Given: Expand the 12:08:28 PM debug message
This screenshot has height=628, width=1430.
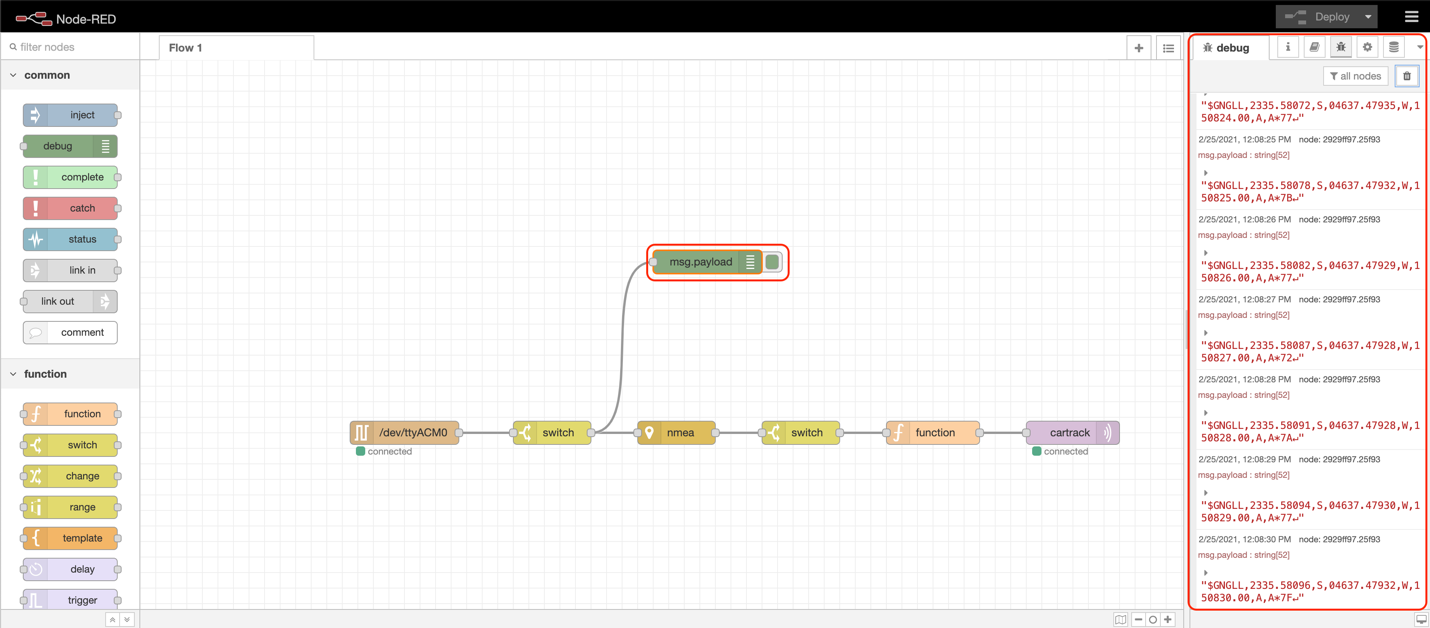Looking at the screenshot, I should 1206,413.
